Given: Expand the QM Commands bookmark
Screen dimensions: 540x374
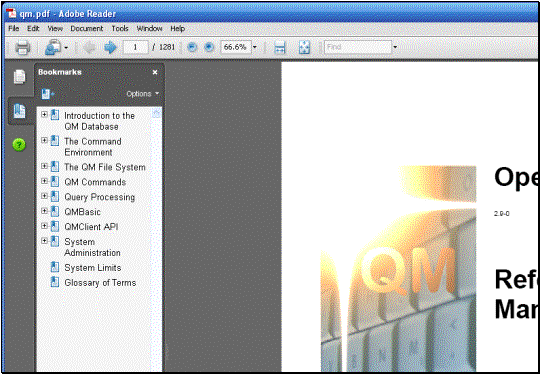Looking at the screenshot, I should coord(44,181).
